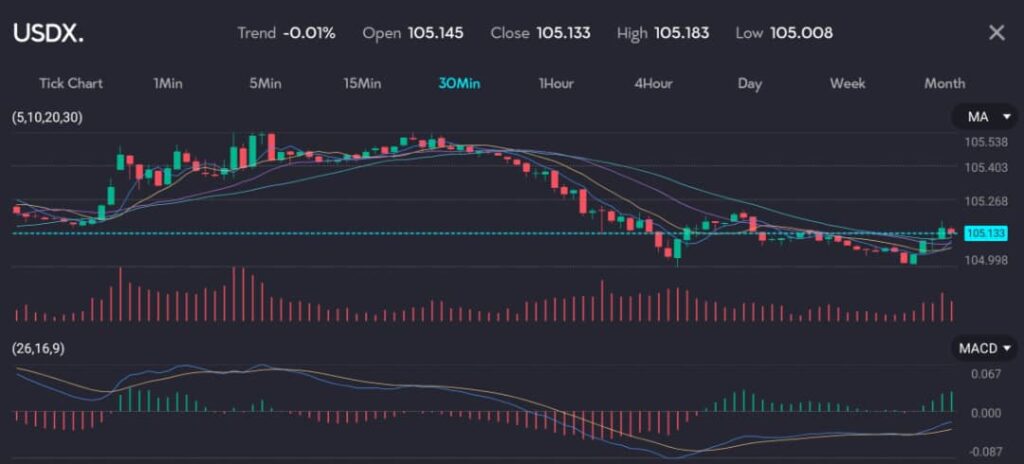Change timeframe to 4Hour
Image resolution: width=1024 pixels, height=464 pixels.
[653, 83]
